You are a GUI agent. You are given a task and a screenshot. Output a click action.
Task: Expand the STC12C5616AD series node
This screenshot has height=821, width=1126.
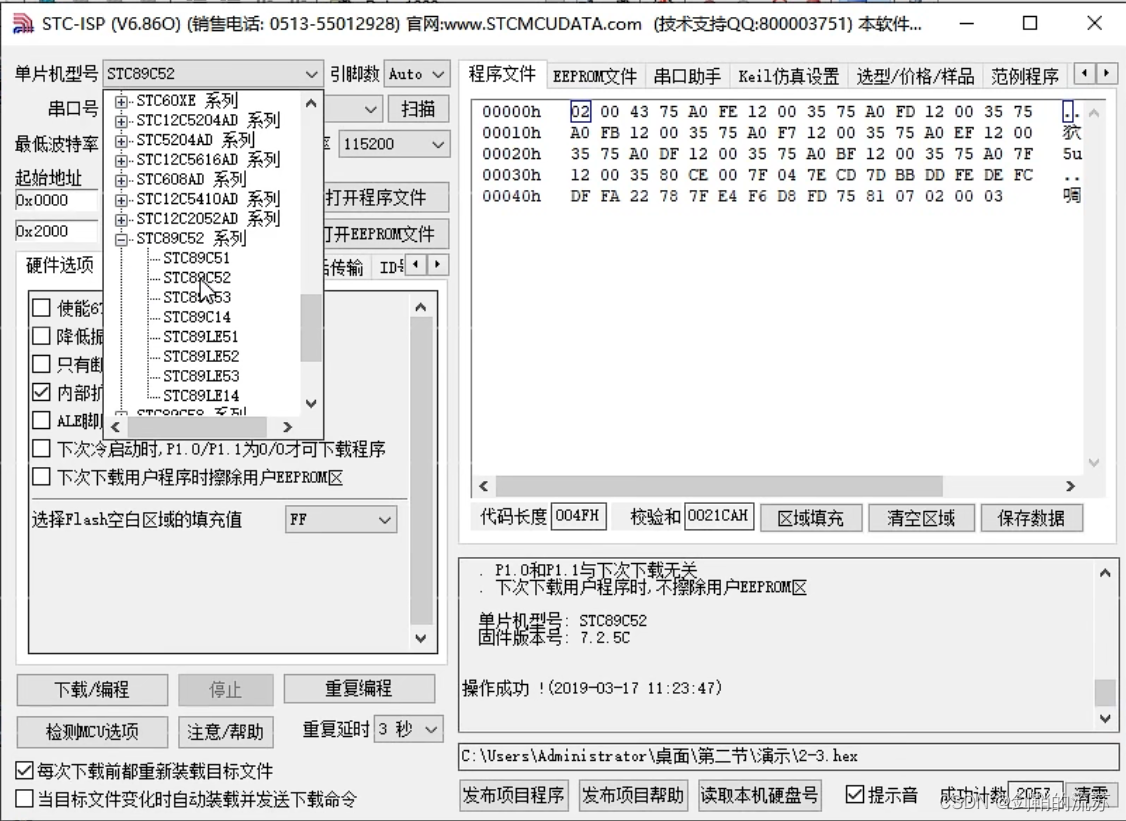point(121,160)
